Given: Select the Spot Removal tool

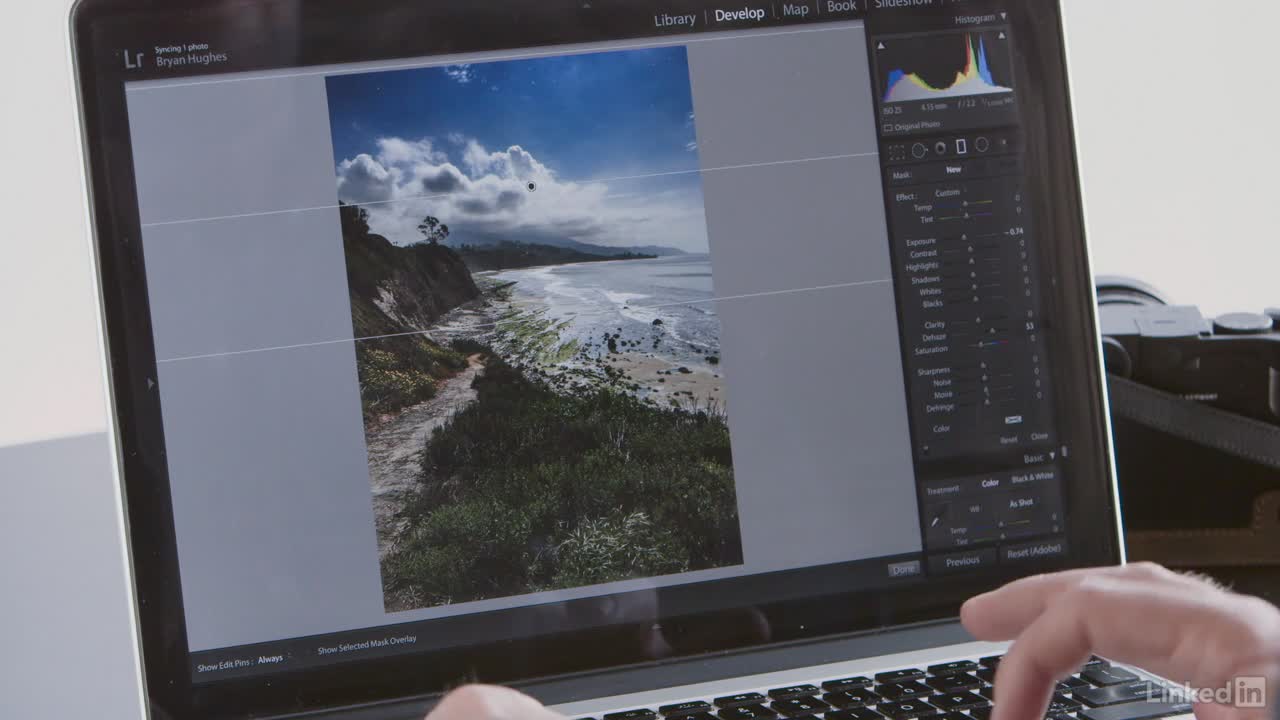Looking at the screenshot, I should coord(919,151).
